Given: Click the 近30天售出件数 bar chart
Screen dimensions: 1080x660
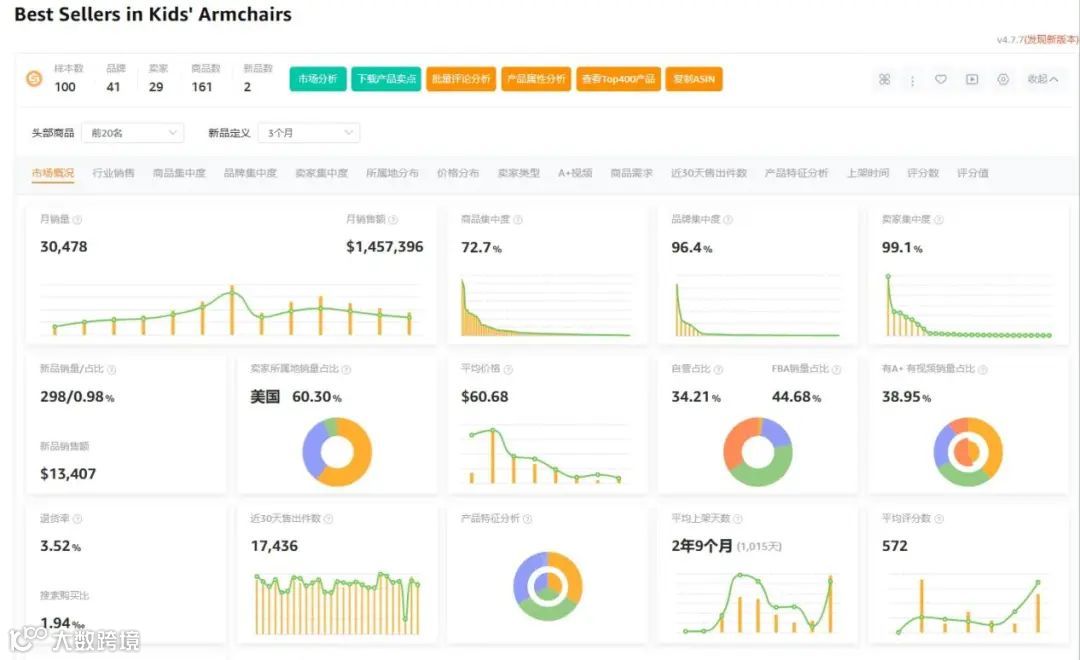Looking at the screenshot, I should click(337, 604).
